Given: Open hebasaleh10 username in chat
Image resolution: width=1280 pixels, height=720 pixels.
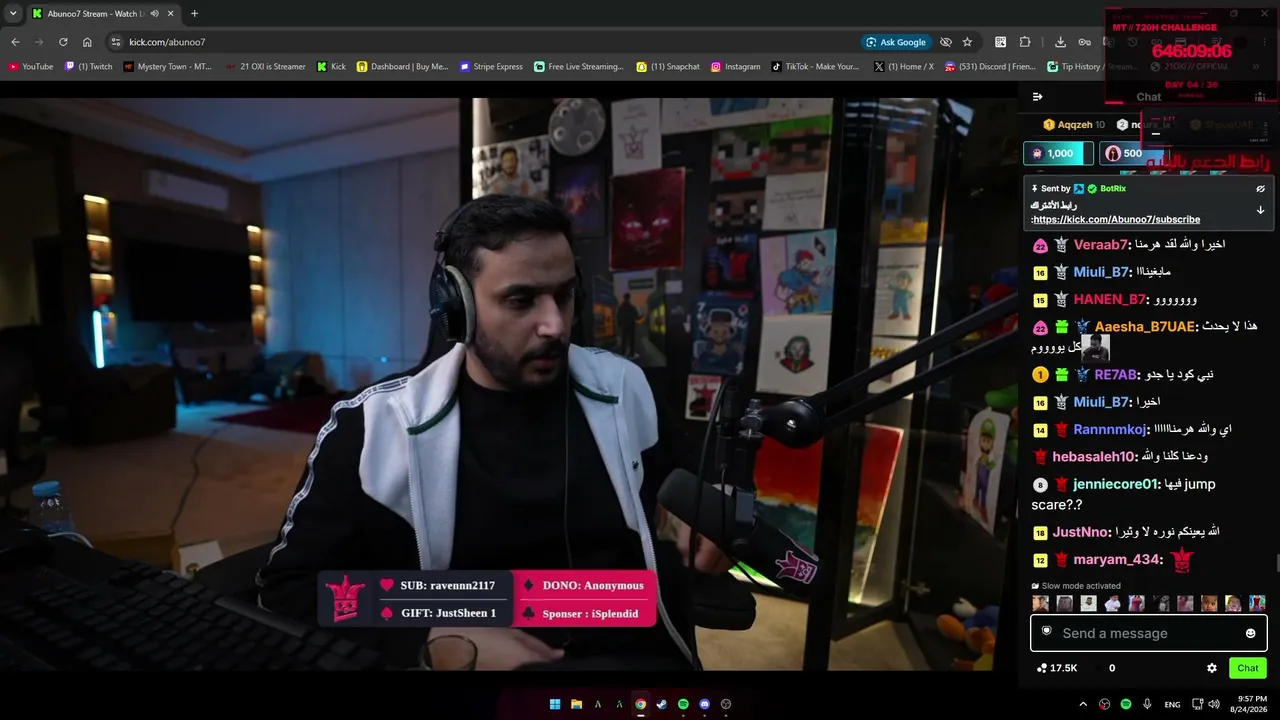Looking at the screenshot, I should (x=1095, y=457).
